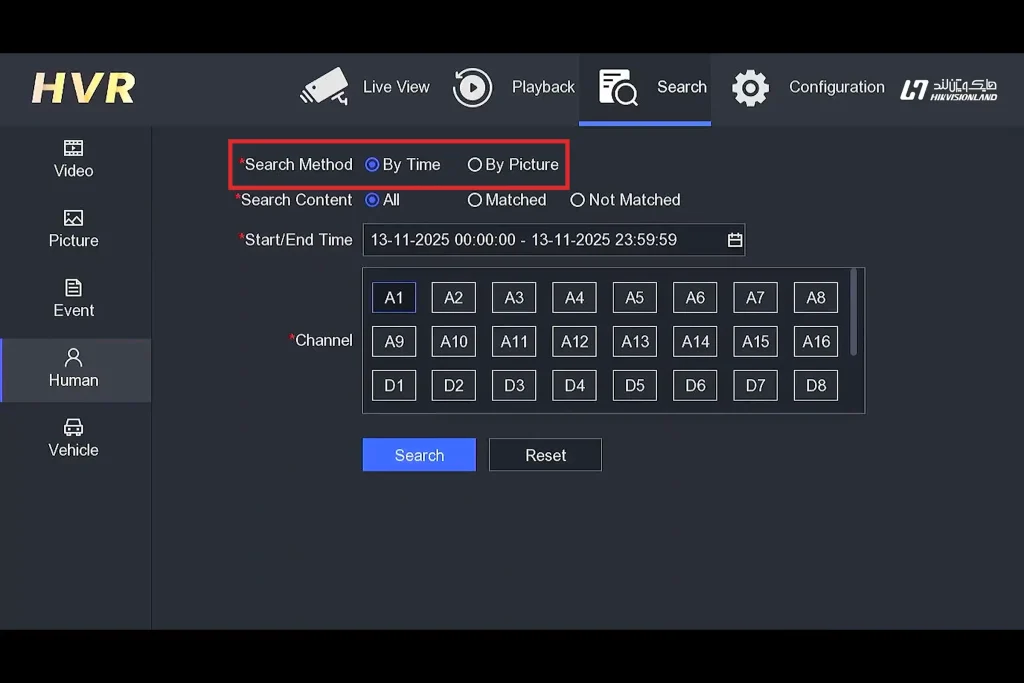The width and height of the screenshot is (1024, 683).
Task: Choose the Matched search content option
Action: 475,200
